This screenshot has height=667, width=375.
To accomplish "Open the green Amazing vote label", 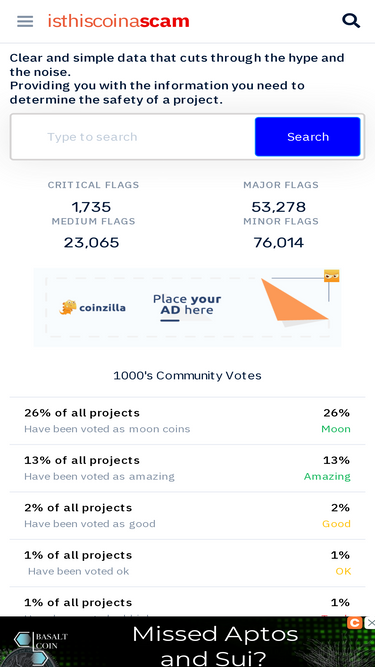I will (x=327, y=476).
